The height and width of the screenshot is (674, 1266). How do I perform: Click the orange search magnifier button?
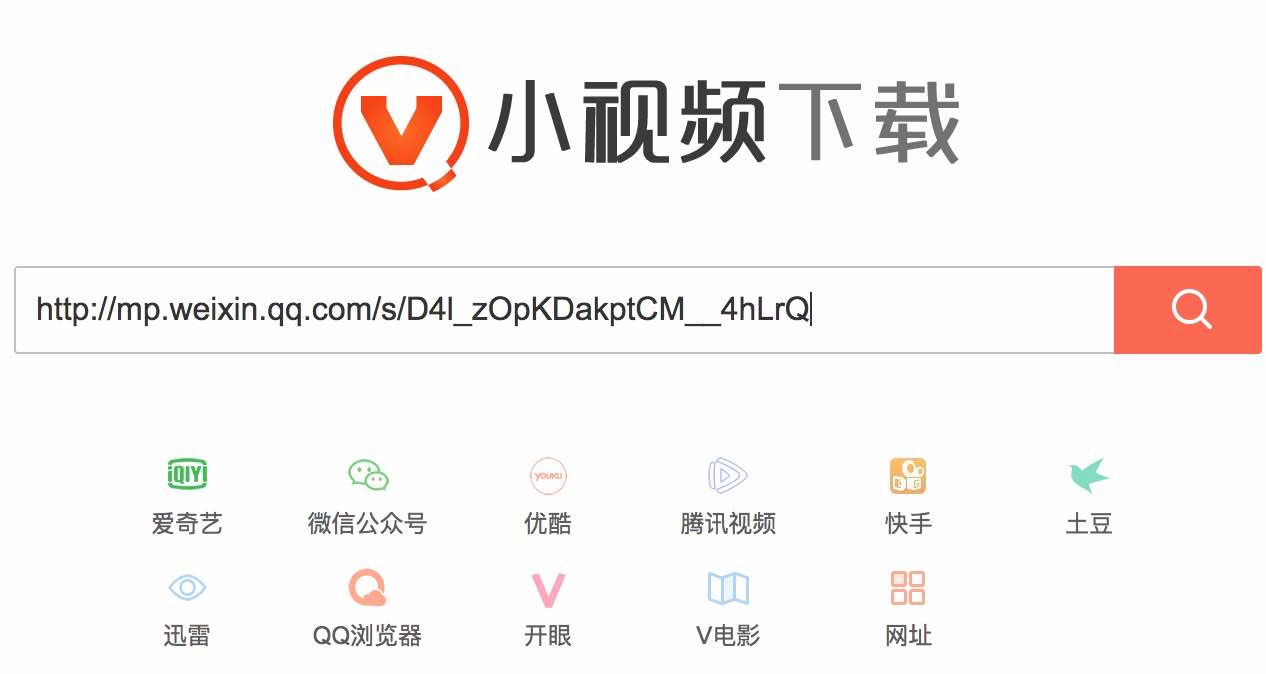(1188, 310)
